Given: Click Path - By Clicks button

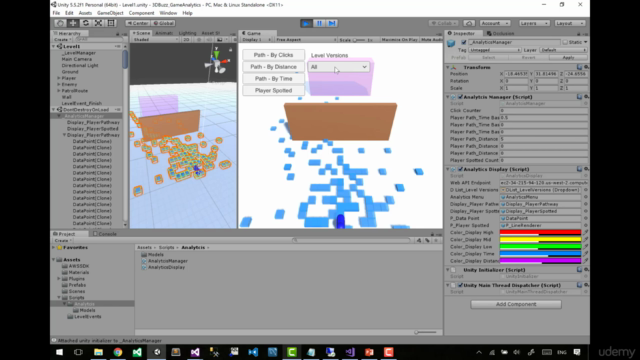Looking at the screenshot, I should tap(273, 55).
